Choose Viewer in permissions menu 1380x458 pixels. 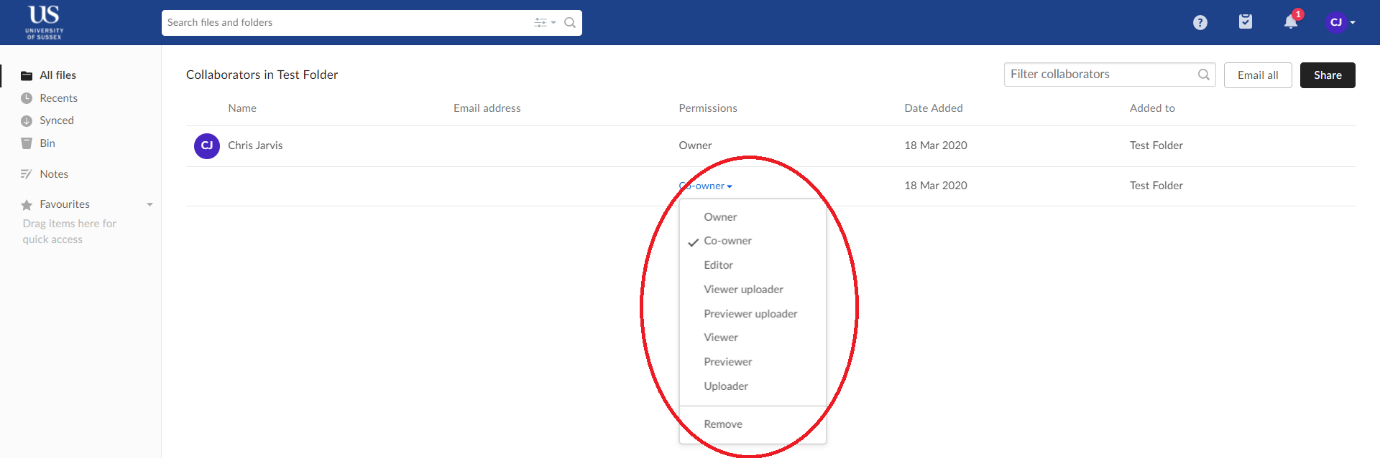tap(753, 337)
